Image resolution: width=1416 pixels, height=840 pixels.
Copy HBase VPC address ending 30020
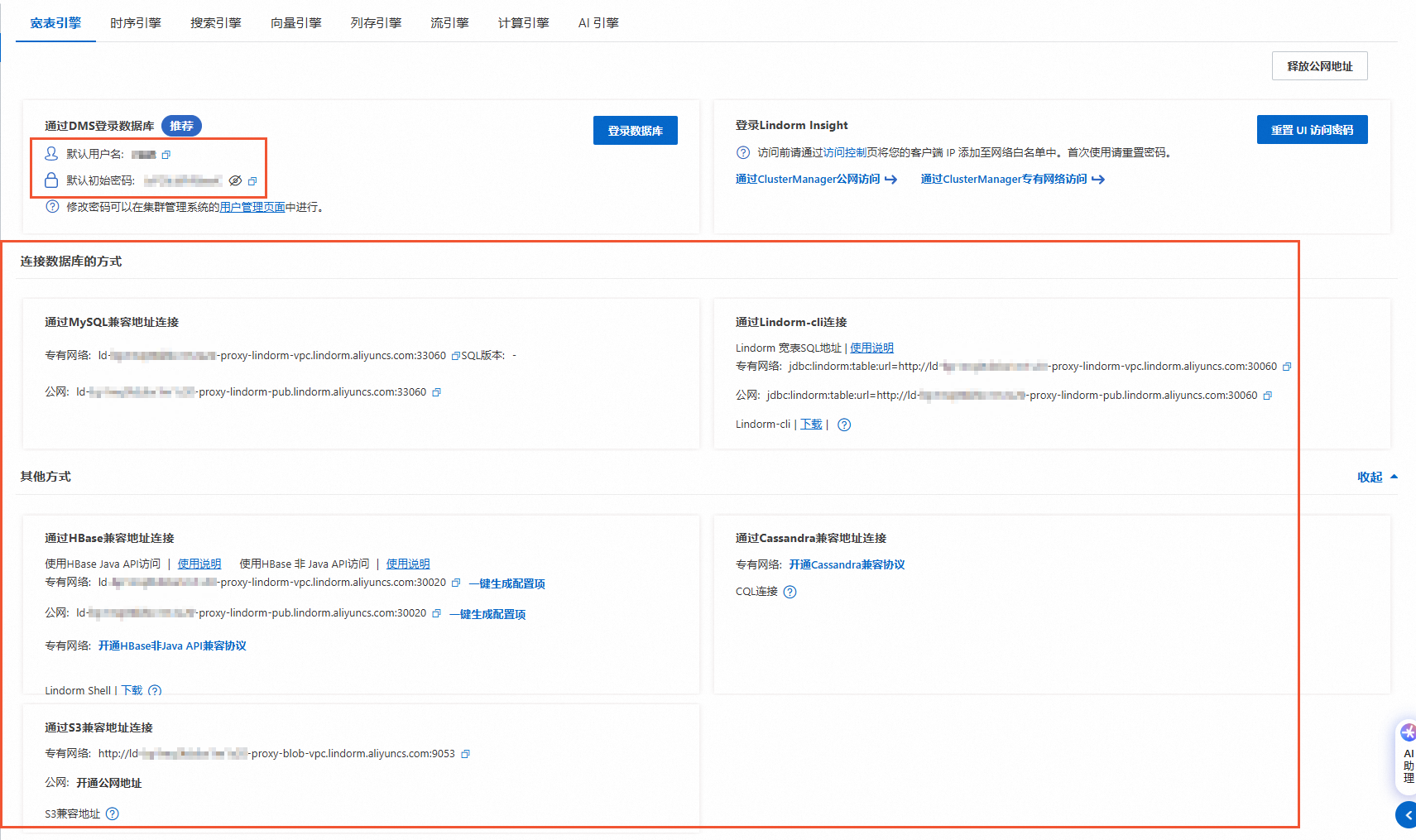[455, 583]
